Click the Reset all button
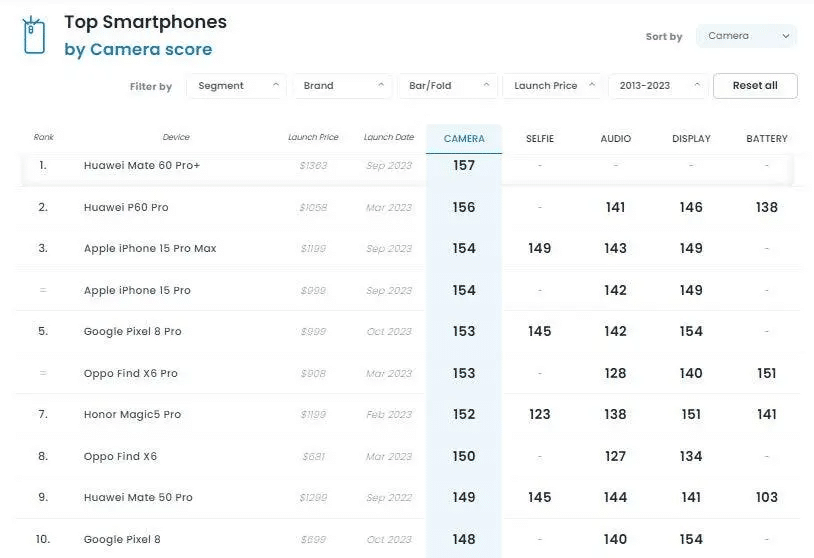Image resolution: width=814 pixels, height=558 pixels. tap(755, 86)
